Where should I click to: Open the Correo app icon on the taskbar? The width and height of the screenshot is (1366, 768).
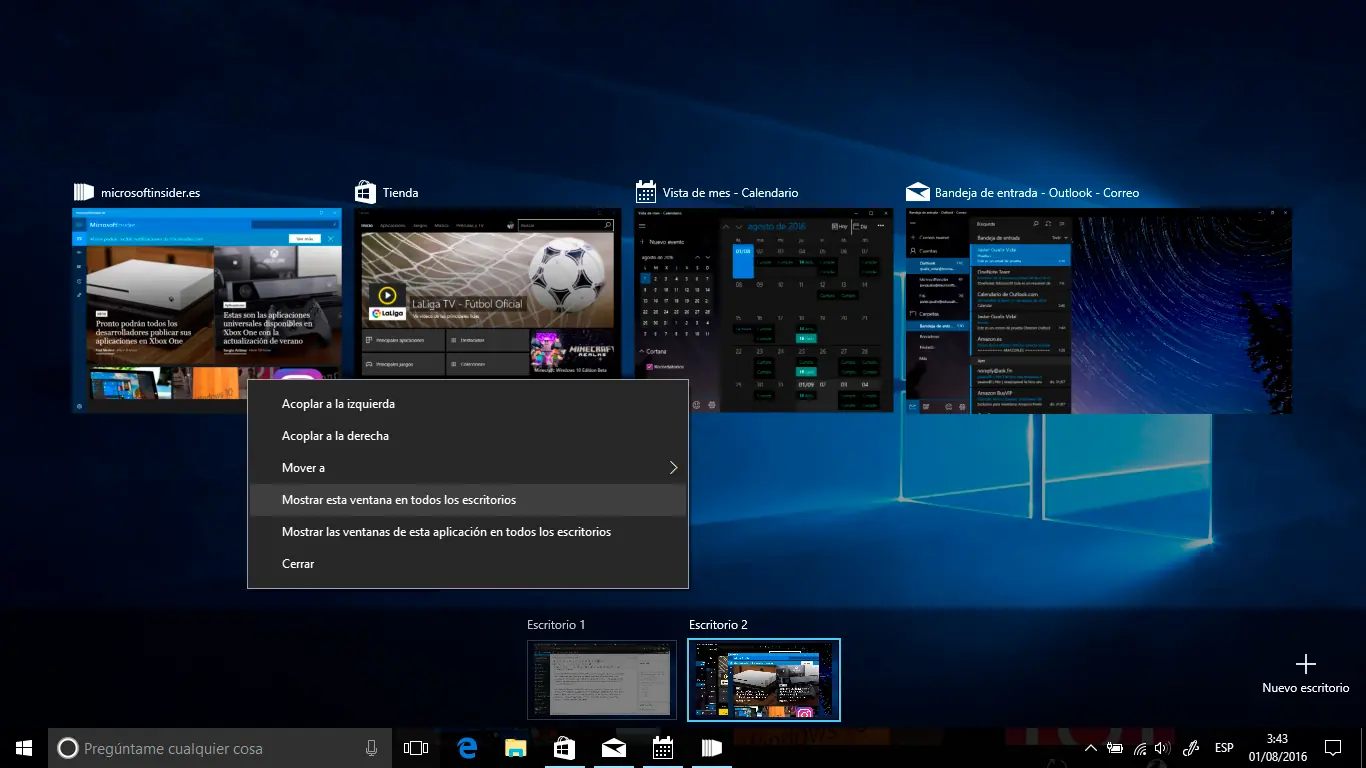tap(613, 747)
